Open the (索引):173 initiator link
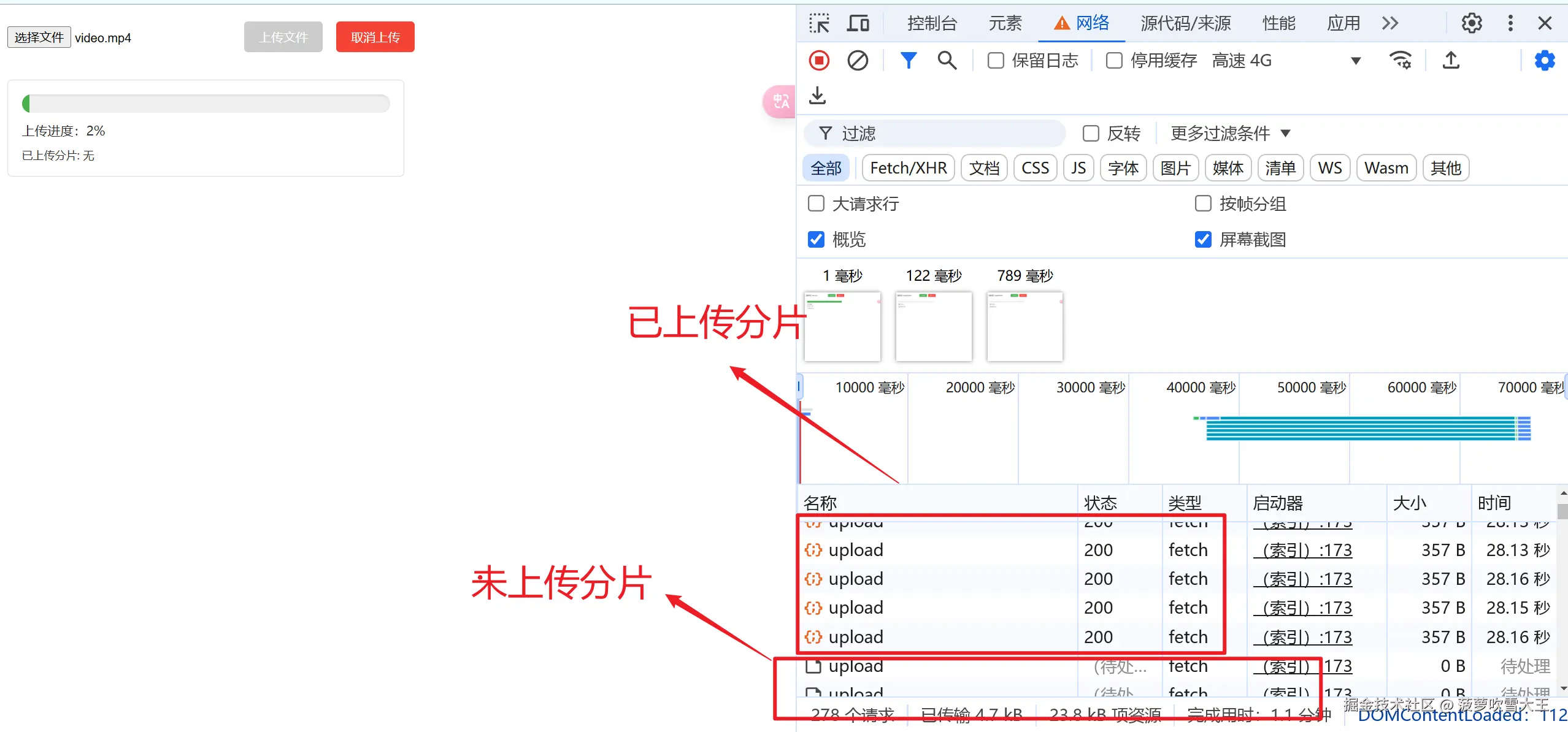 1304,550
